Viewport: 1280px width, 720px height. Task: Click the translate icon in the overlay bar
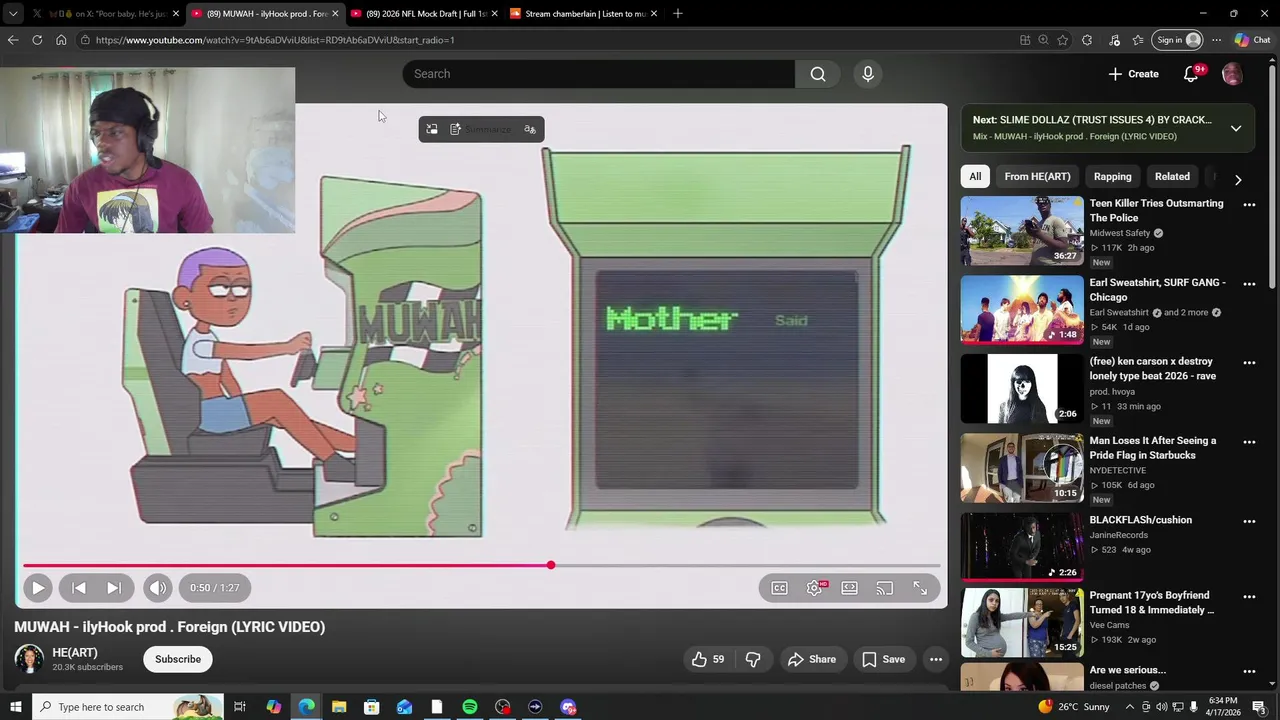coord(530,129)
